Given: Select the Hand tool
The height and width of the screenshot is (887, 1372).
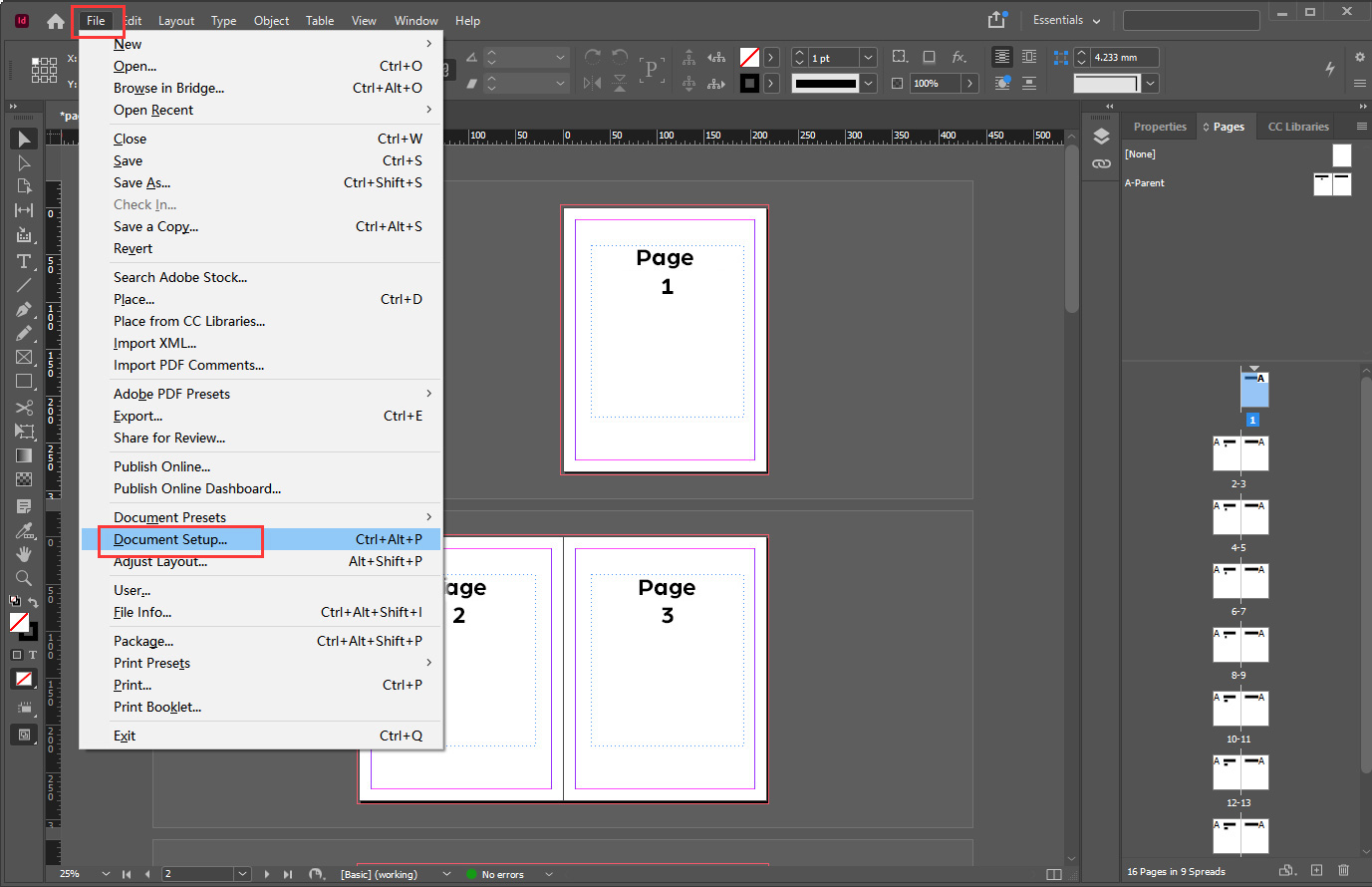Looking at the screenshot, I should coord(24,554).
